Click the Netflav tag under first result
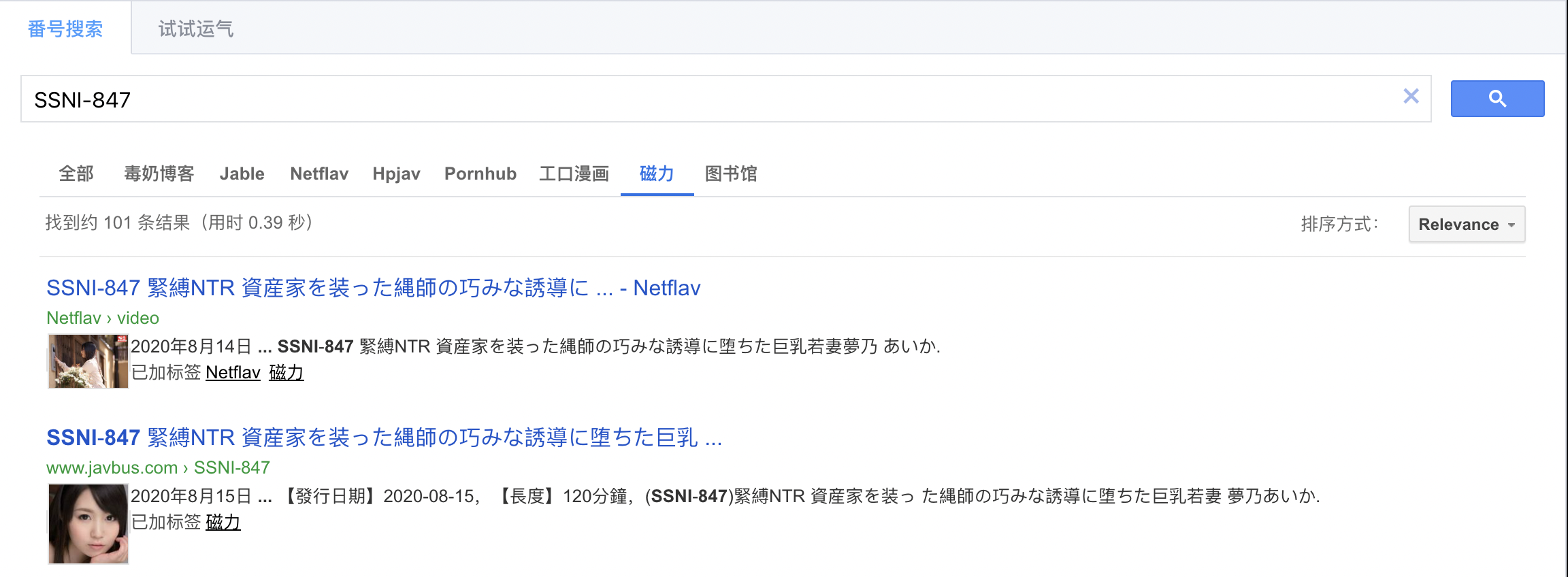The width and height of the screenshot is (1568, 577). [x=233, y=372]
